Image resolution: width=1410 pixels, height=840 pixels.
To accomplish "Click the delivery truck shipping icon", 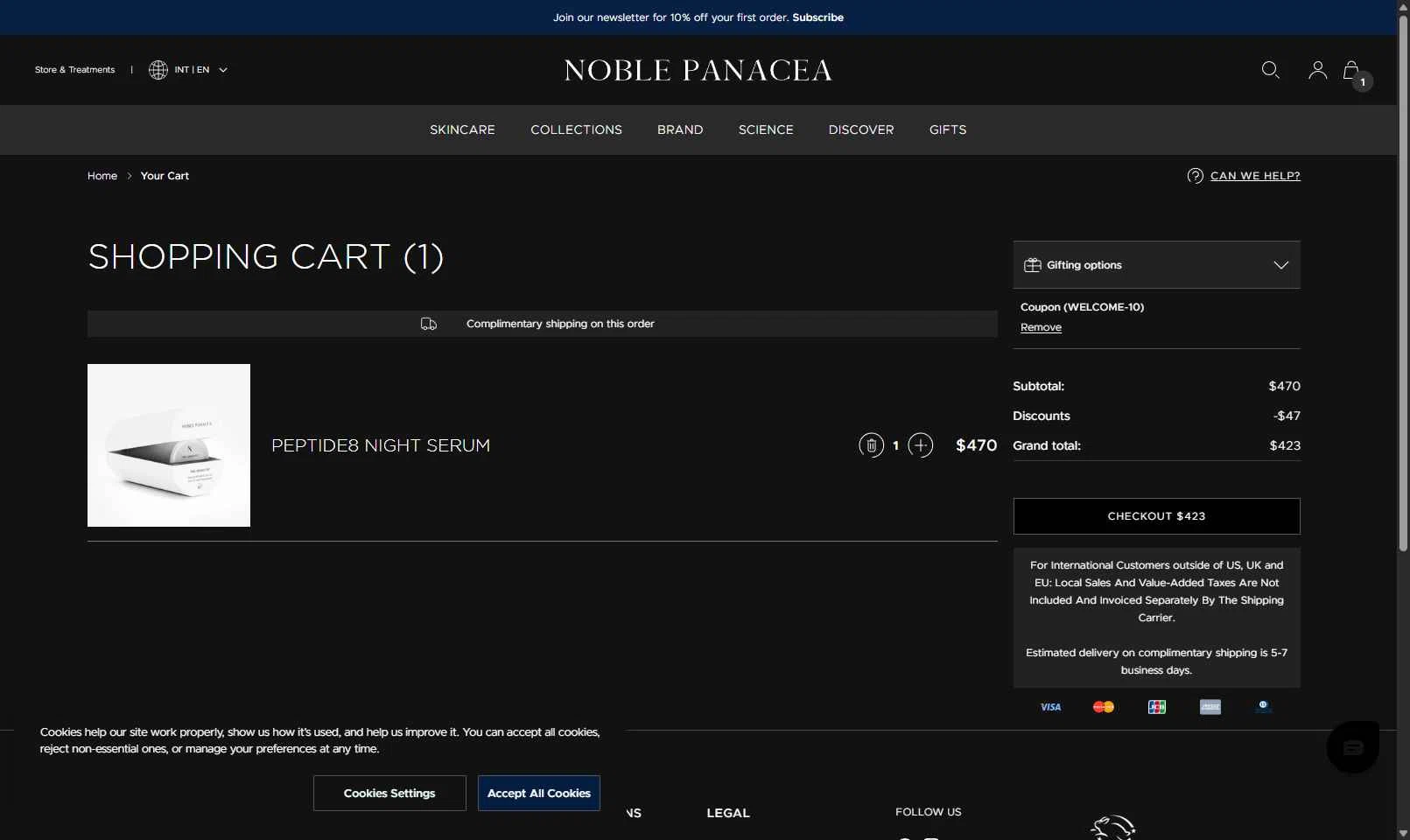I will pos(429,324).
